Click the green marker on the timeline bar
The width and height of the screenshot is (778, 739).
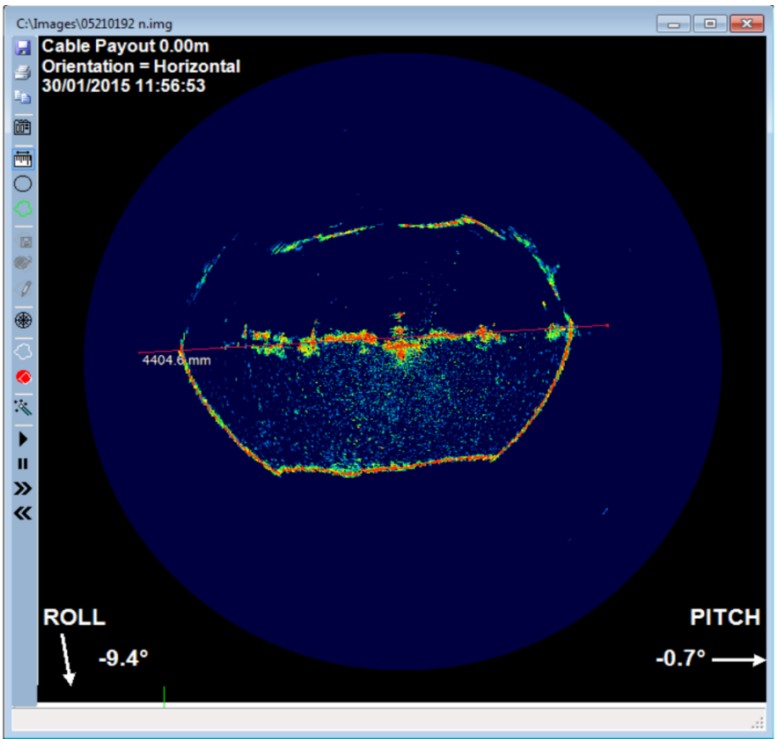(x=164, y=696)
